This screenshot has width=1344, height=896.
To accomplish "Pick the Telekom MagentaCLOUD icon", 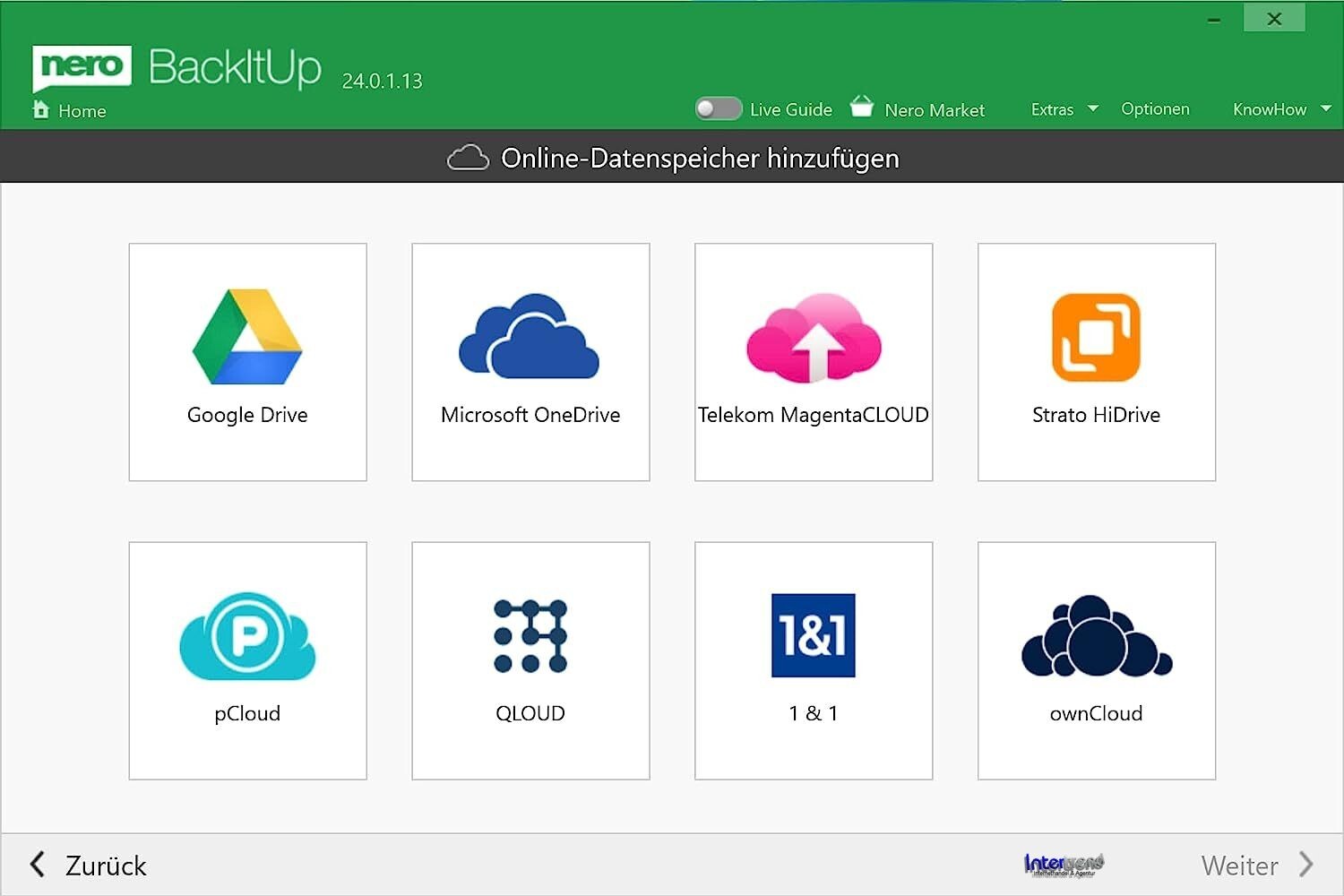I will 814,338.
